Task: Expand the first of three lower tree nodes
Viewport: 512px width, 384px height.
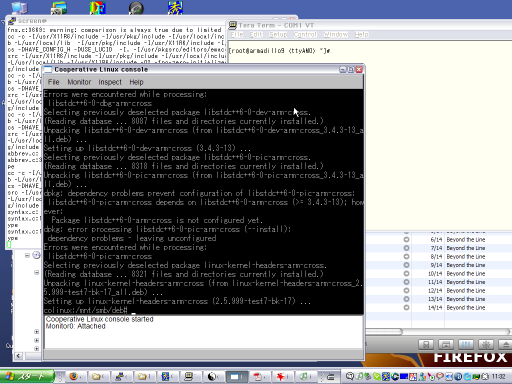Action: tap(36, 332)
